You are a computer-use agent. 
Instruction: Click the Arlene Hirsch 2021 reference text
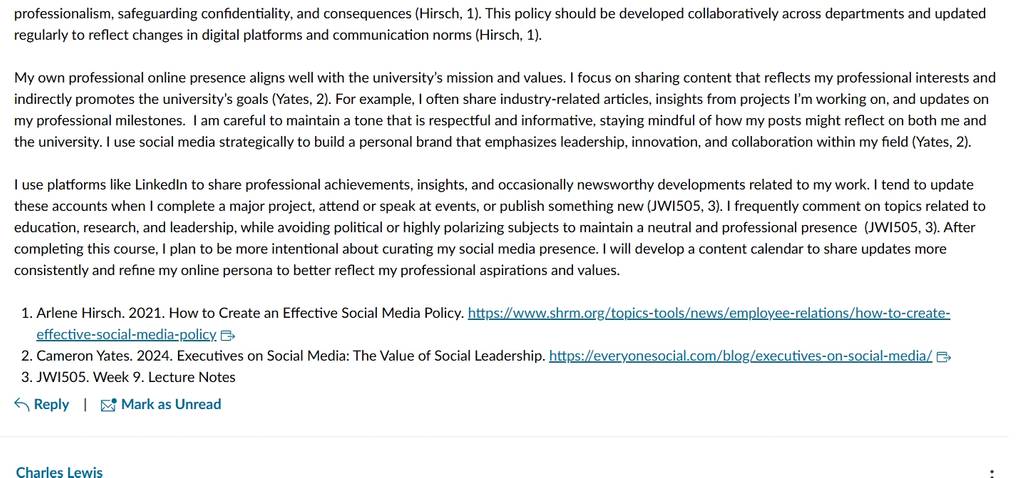pos(250,313)
